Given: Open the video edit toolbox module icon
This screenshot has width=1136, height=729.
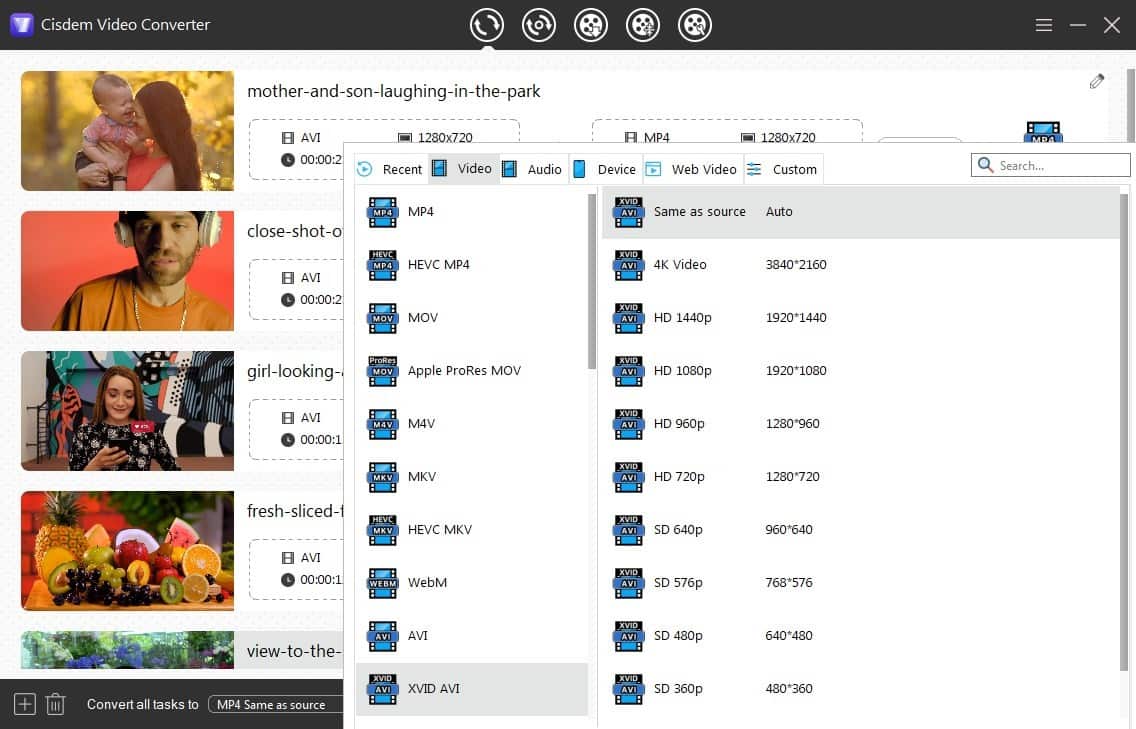Looking at the screenshot, I should [695, 25].
